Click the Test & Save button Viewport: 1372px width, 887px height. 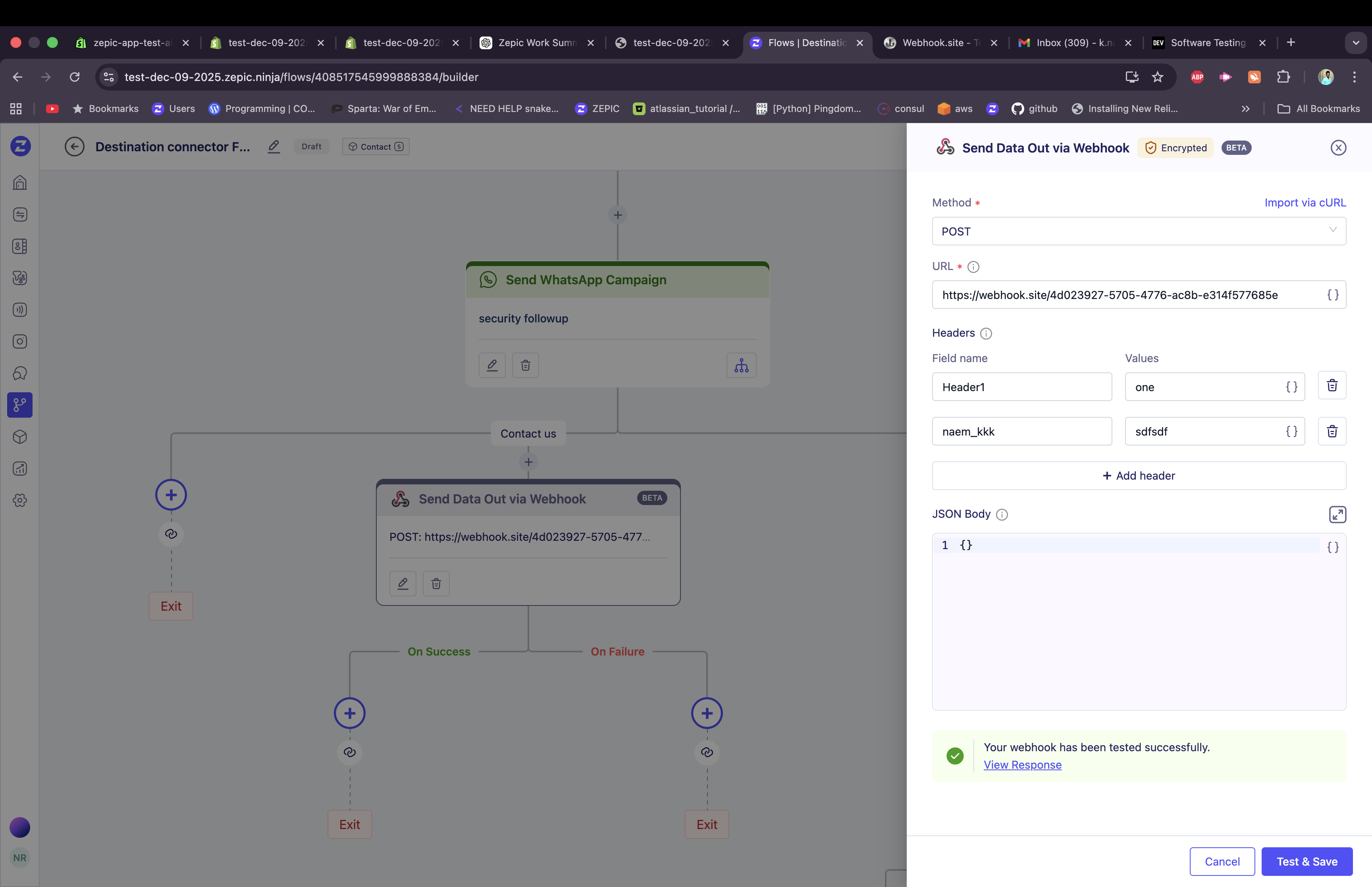pyautogui.click(x=1306, y=861)
